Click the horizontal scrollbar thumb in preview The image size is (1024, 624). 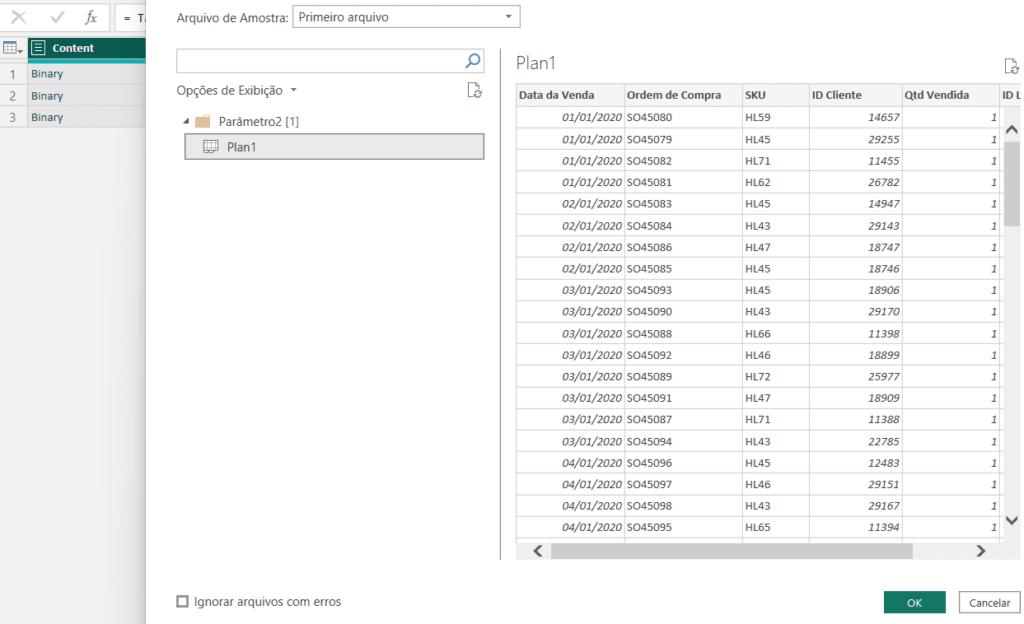point(731,551)
